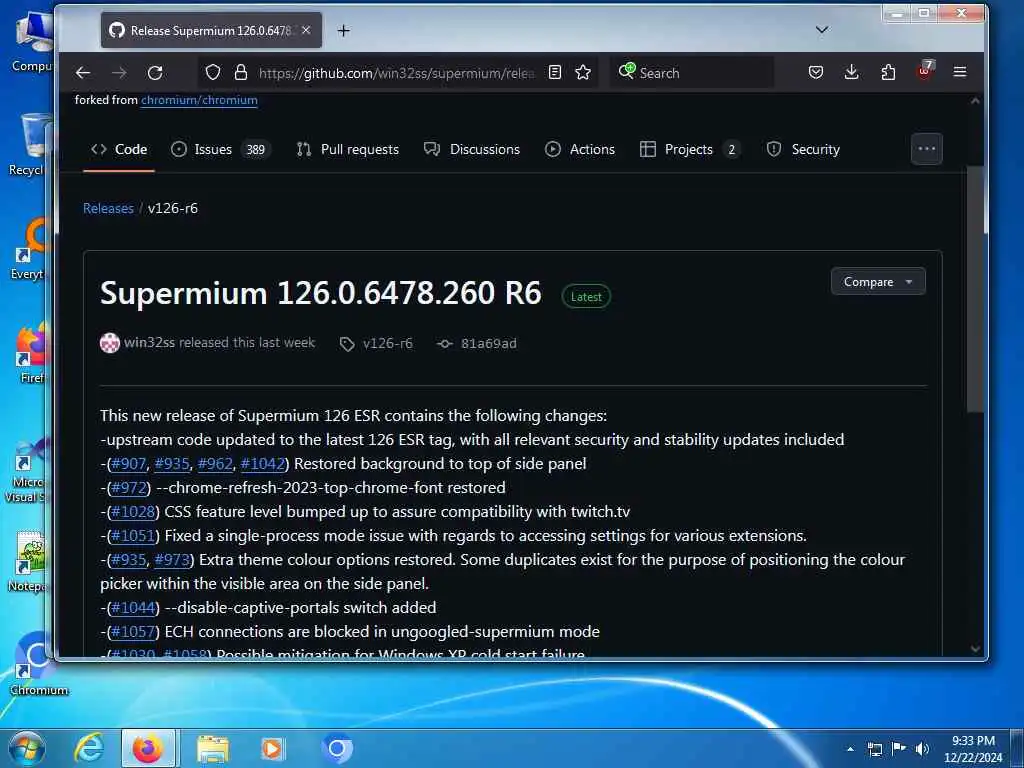Open the repository overflow menu with three dots
This screenshot has height=768, width=1024.
tap(926, 149)
